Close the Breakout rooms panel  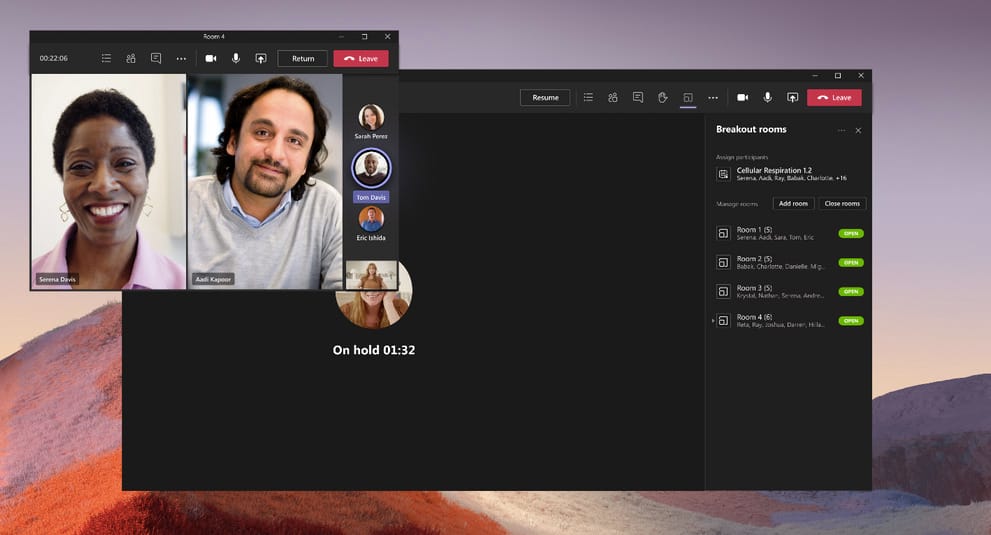coord(858,130)
